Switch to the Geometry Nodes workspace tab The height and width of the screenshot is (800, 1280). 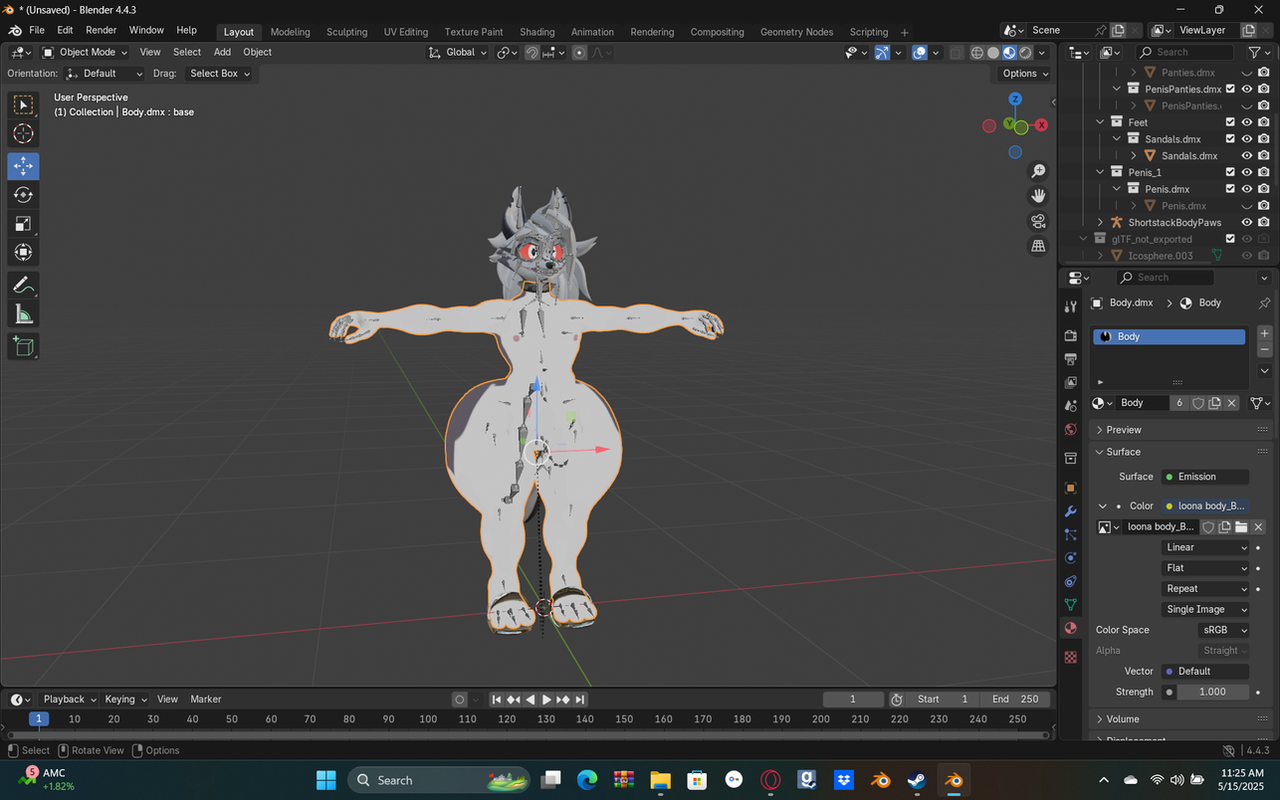tap(796, 32)
